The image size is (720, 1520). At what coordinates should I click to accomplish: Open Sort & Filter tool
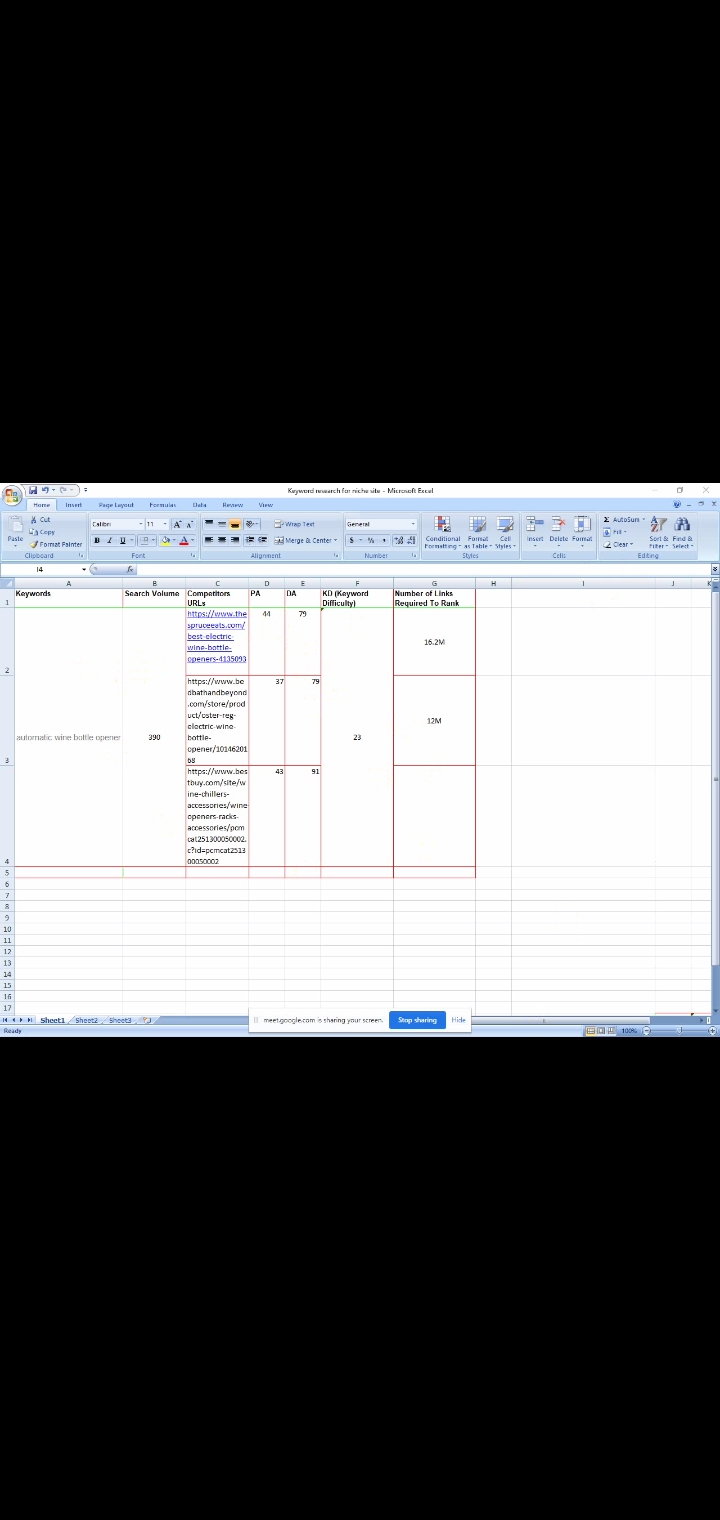pos(658,530)
